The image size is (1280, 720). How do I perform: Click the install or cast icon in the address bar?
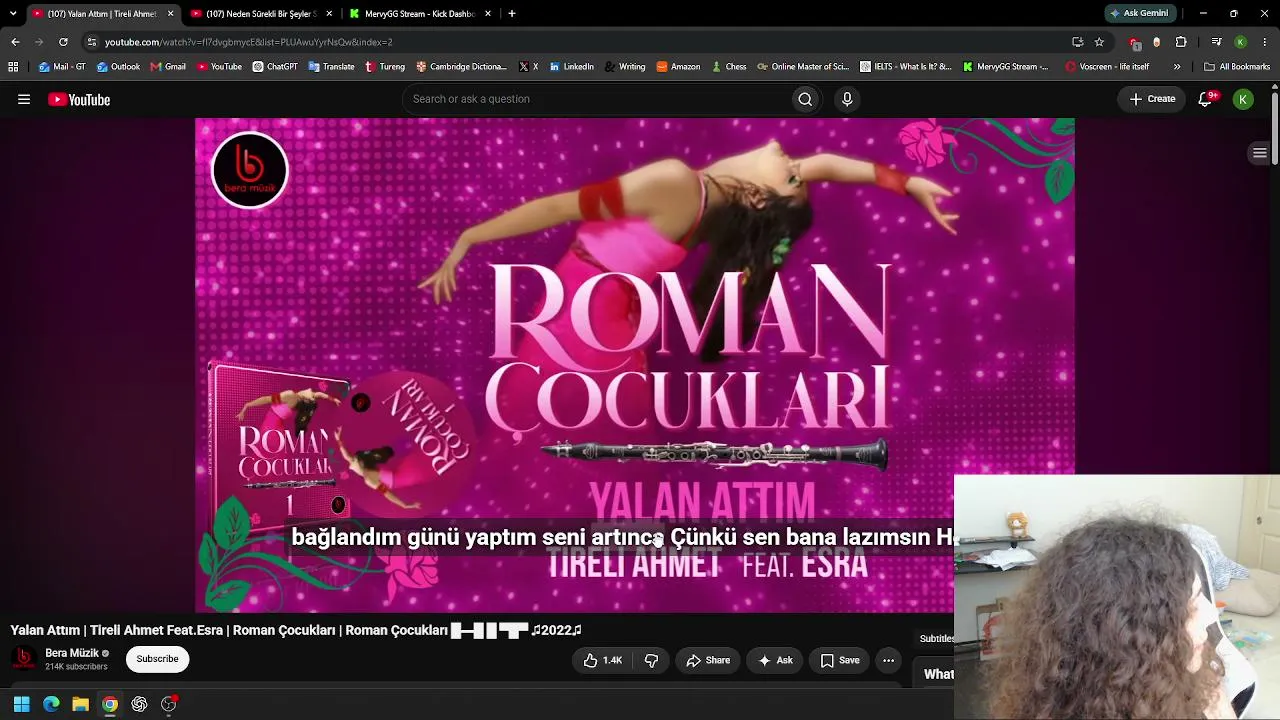coord(1077,42)
